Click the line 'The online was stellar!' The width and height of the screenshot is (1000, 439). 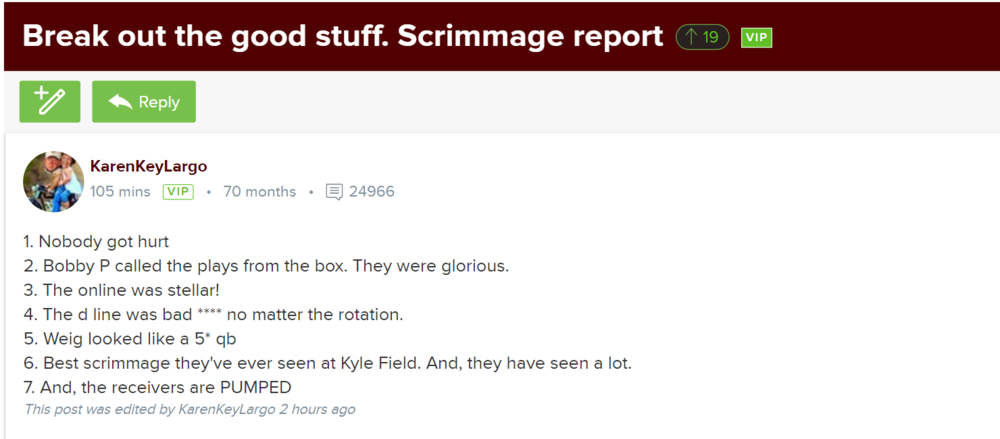121,290
